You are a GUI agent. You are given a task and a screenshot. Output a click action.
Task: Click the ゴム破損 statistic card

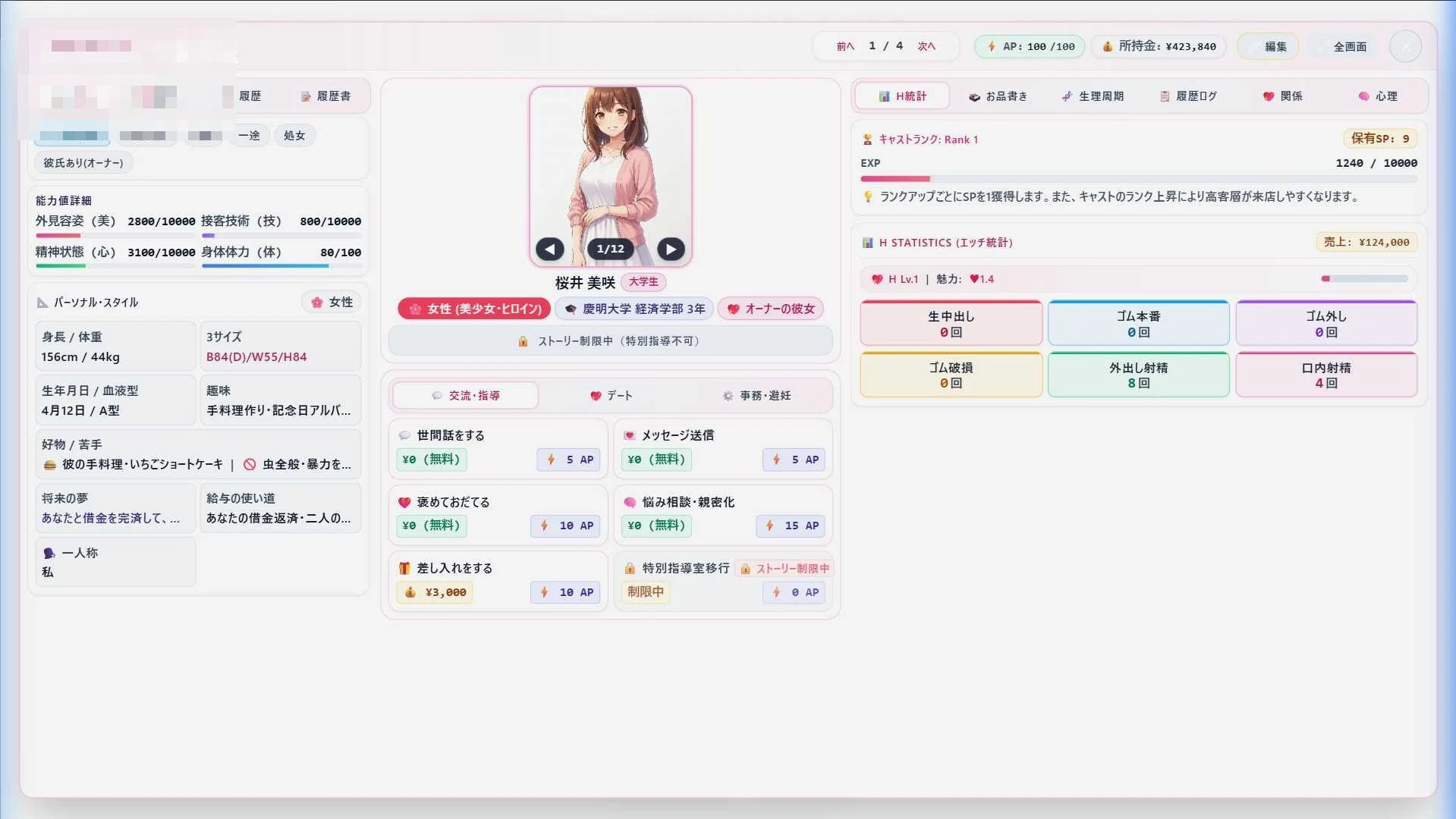click(x=951, y=375)
